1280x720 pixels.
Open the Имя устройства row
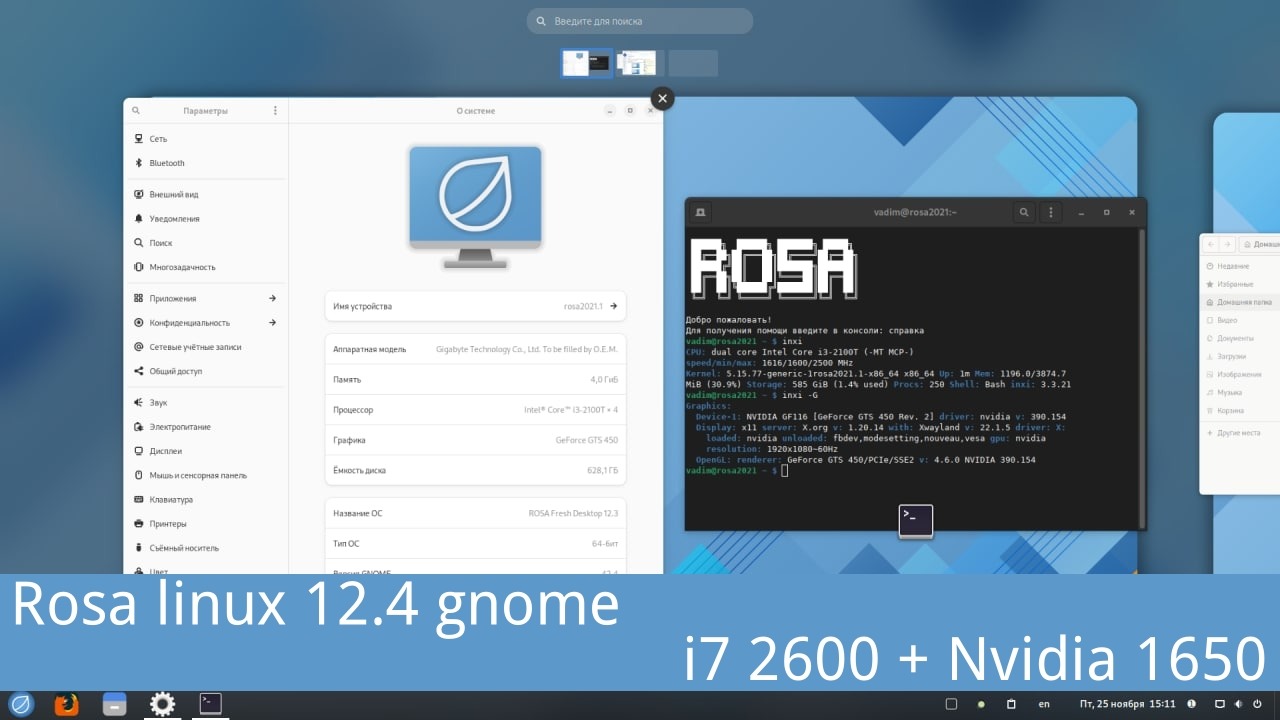click(475, 306)
